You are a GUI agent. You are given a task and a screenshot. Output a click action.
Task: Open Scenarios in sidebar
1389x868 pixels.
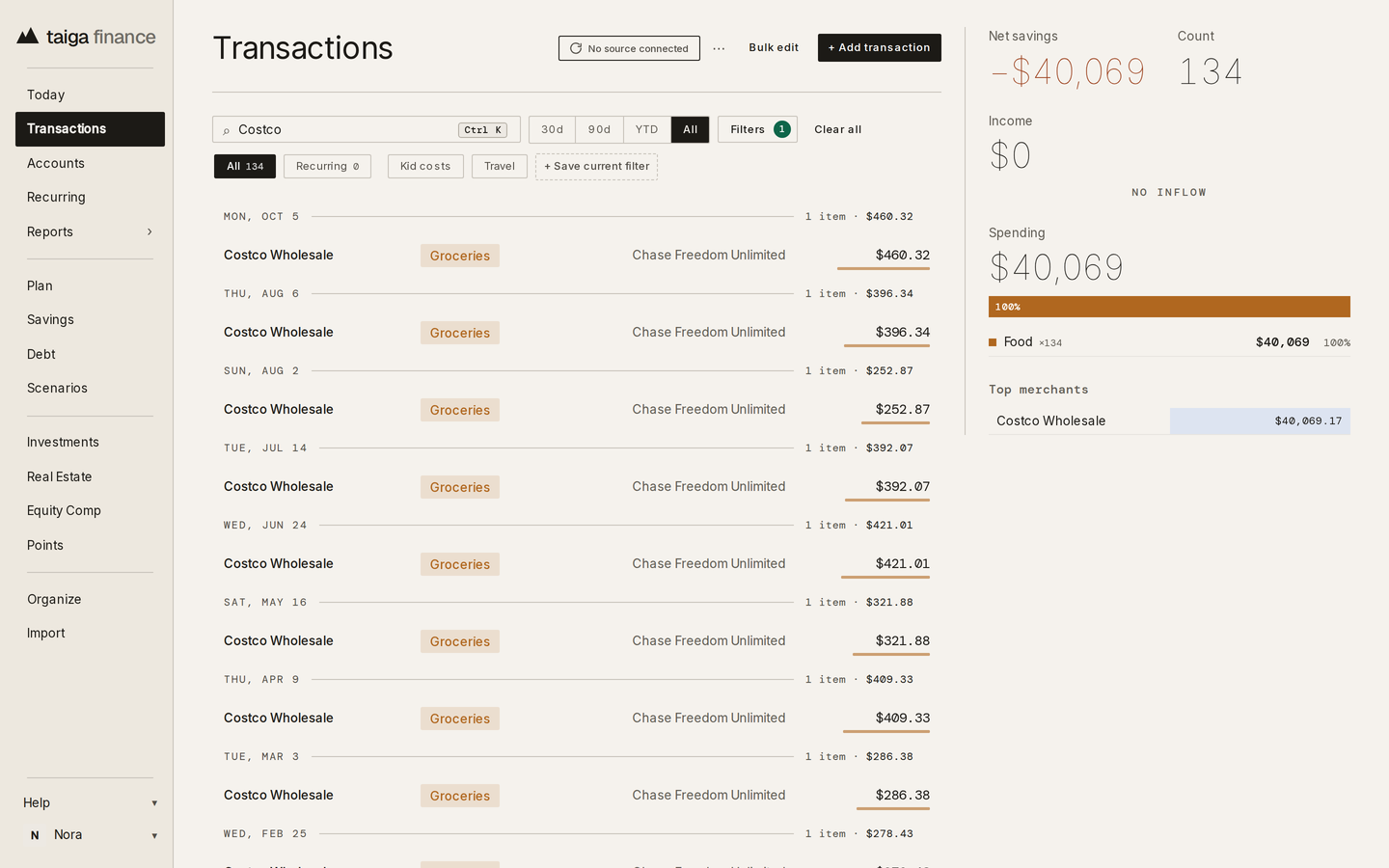tap(90, 388)
